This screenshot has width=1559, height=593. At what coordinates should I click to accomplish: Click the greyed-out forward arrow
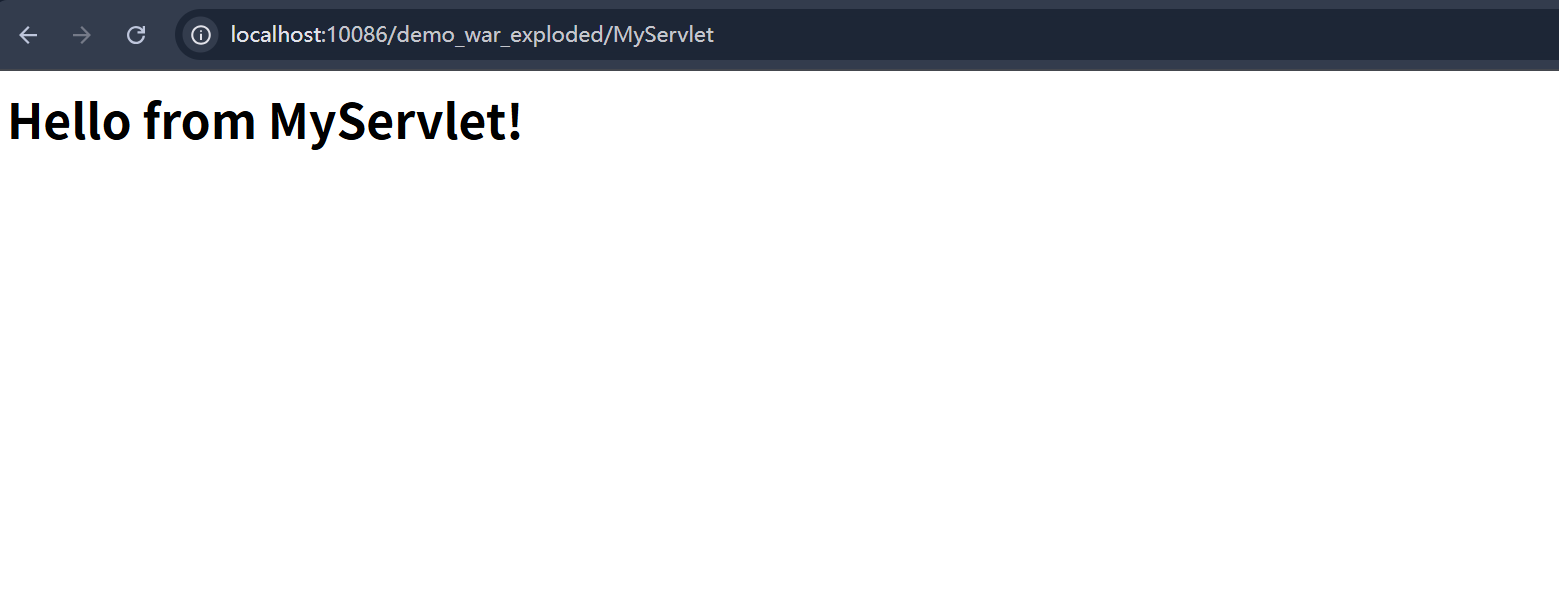pos(82,35)
